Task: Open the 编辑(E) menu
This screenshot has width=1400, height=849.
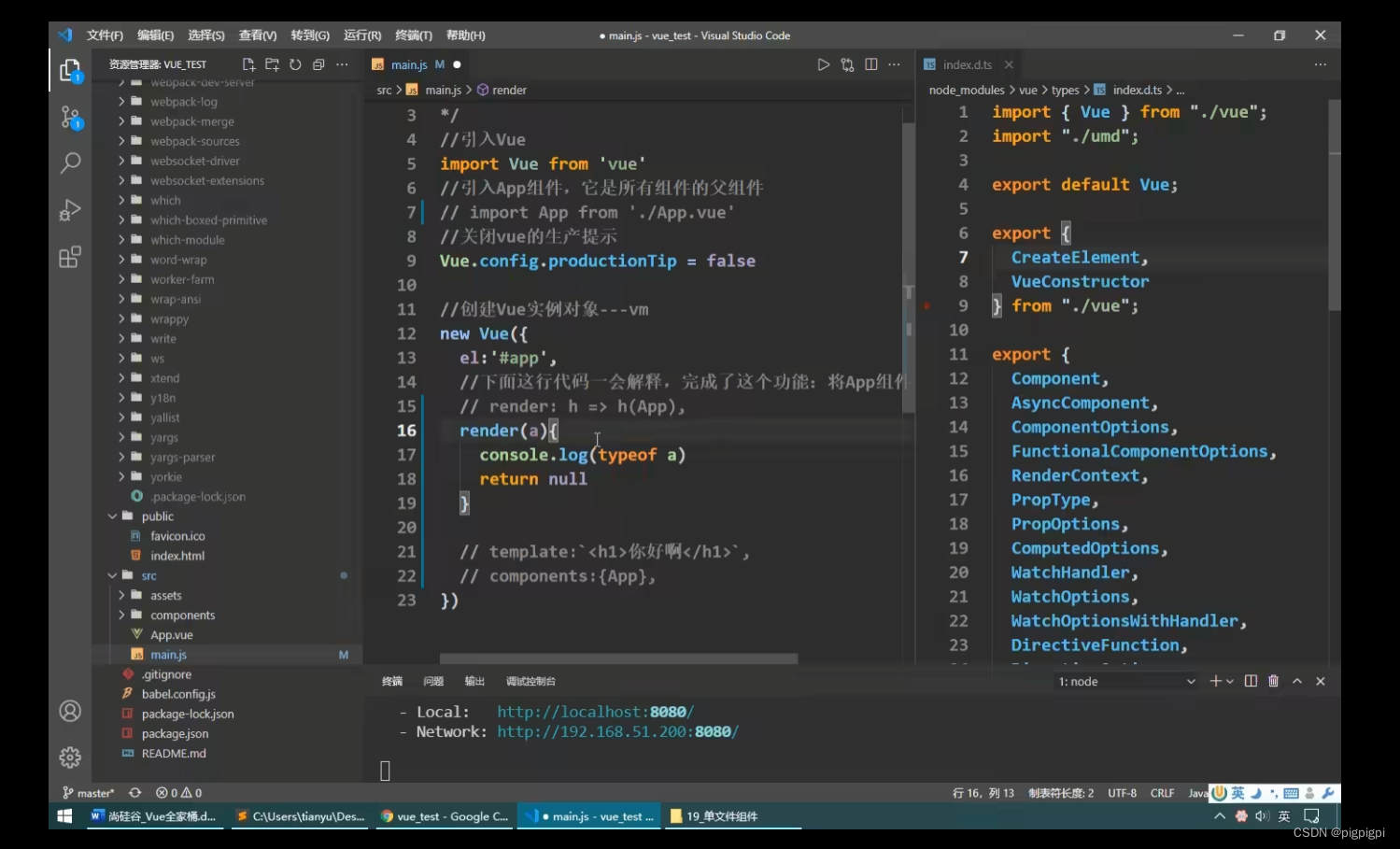Action: pos(155,35)
